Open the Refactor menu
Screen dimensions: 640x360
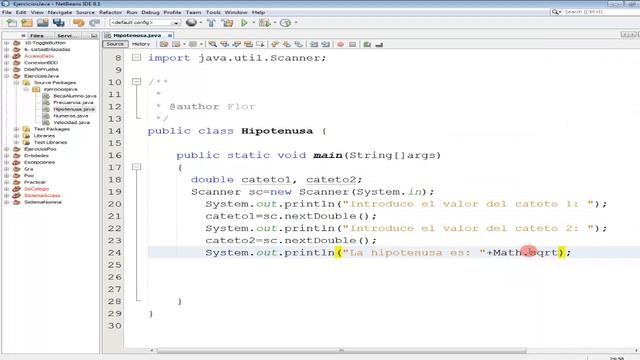coord(110,12)
